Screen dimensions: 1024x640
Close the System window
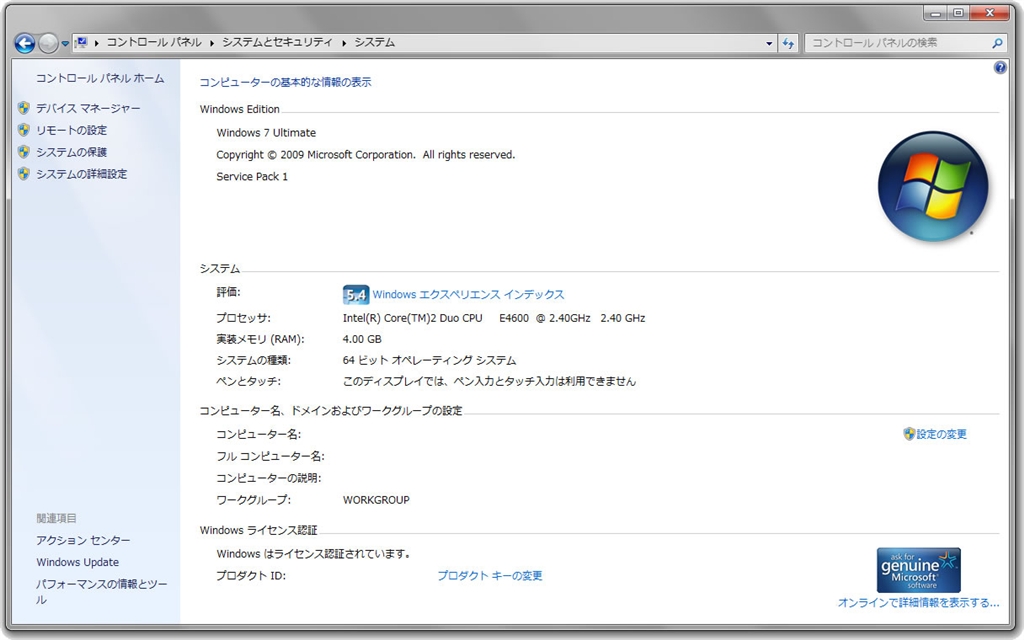pyautogui.click(x=990, y=13)
